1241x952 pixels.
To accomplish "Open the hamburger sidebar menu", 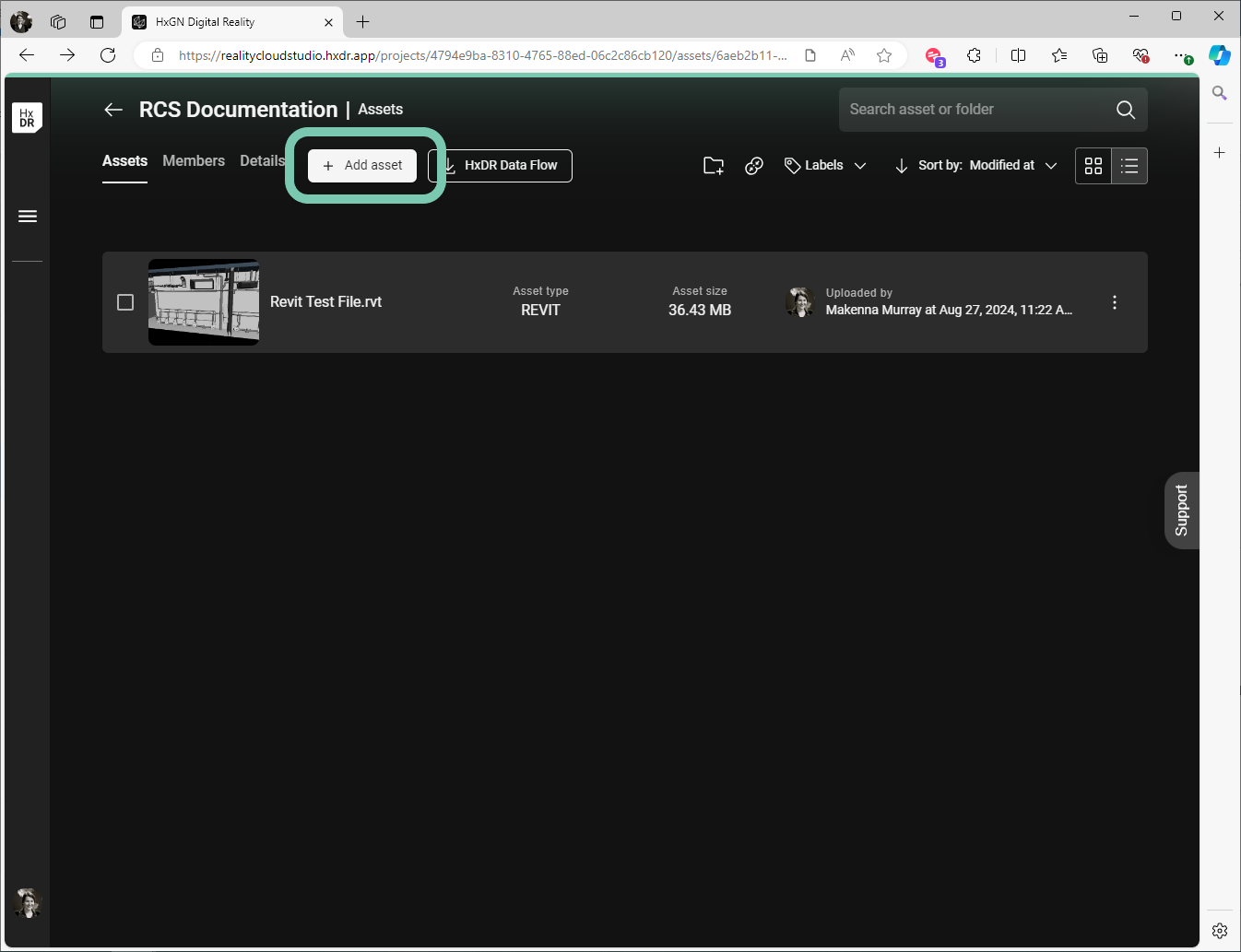I will pyautogui.click(x=28, y=217).
